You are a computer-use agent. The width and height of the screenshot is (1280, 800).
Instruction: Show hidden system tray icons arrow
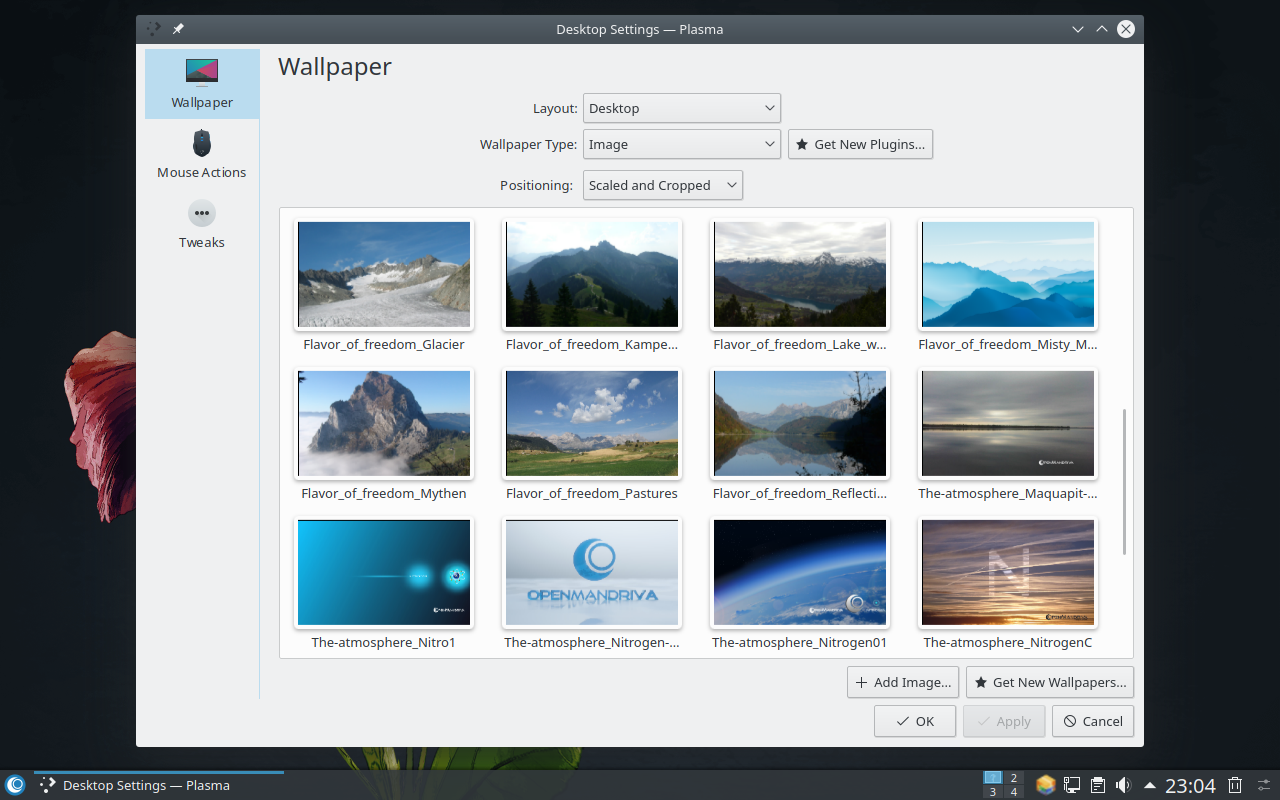point(1150,785)
